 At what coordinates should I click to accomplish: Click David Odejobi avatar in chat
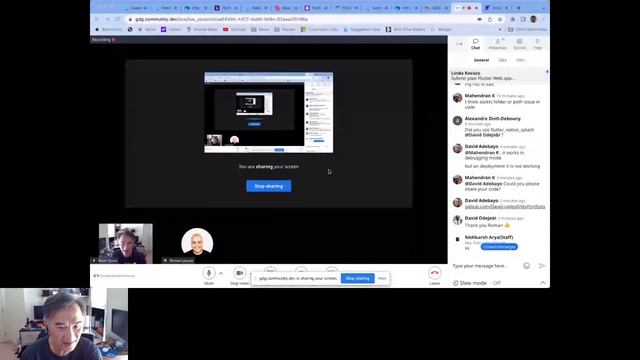[x=458, y=220]
